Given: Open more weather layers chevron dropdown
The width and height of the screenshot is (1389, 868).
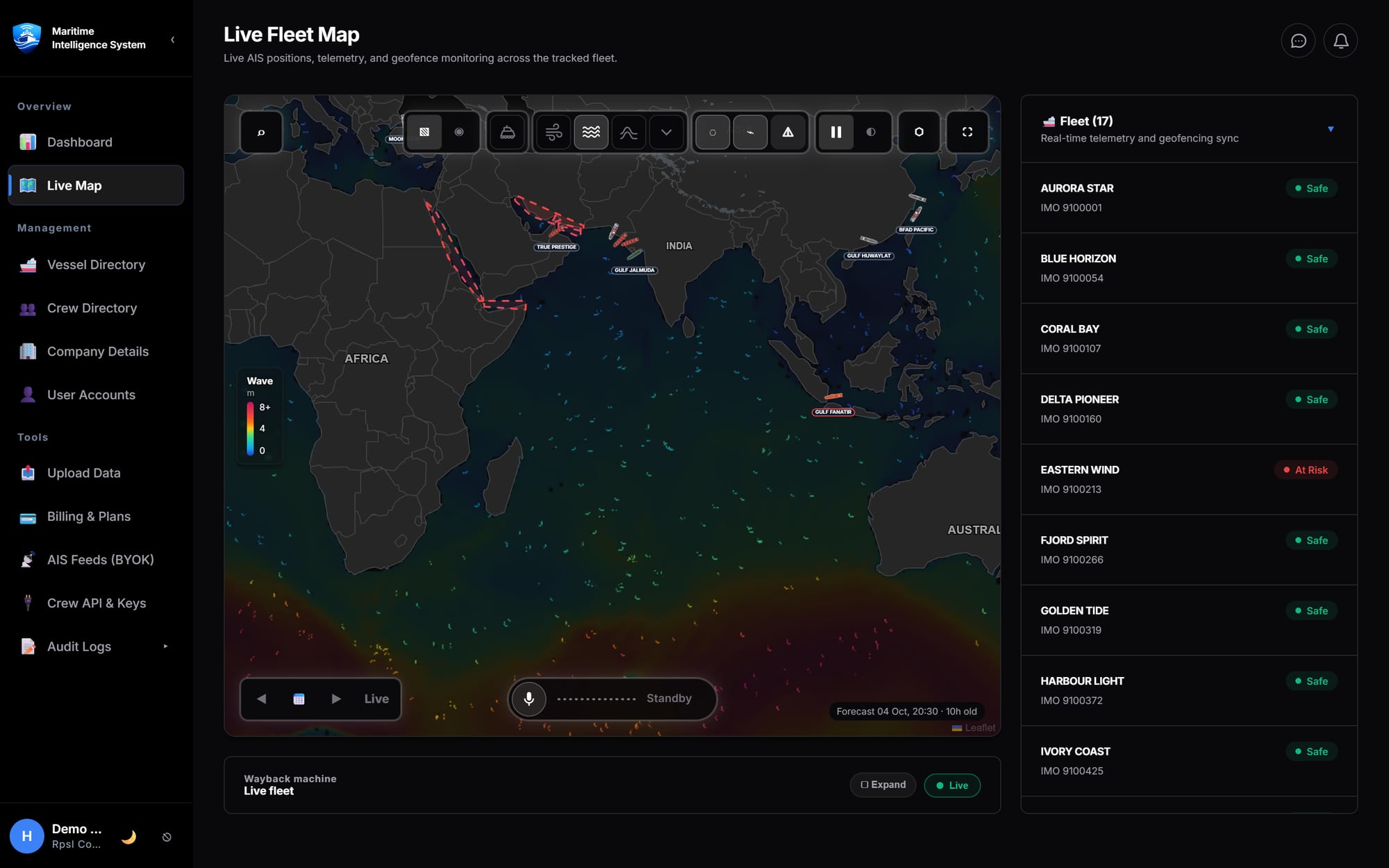Looking at the screenshot, I should coord(666,132).
